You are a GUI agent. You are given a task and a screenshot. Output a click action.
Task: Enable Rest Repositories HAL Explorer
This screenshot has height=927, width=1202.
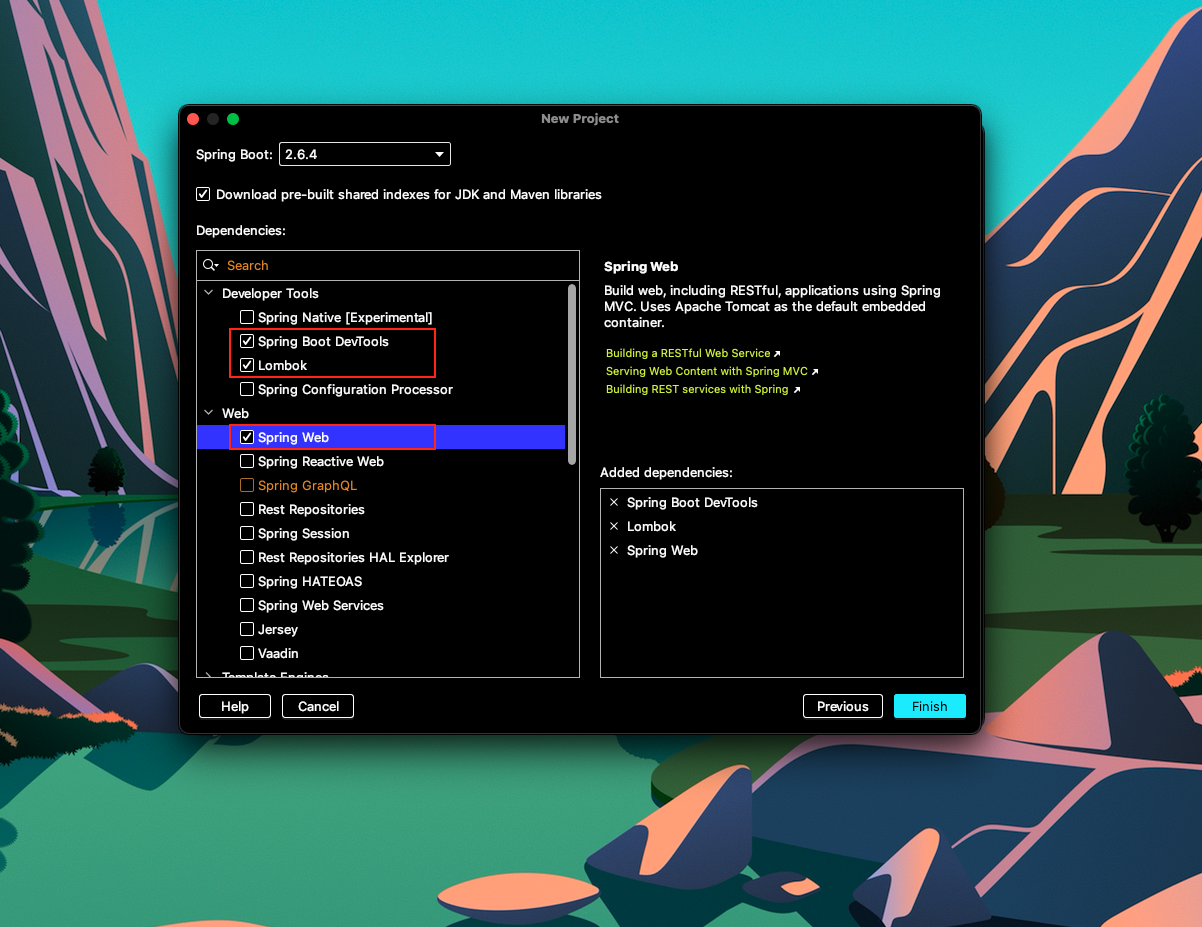point(247,557)
